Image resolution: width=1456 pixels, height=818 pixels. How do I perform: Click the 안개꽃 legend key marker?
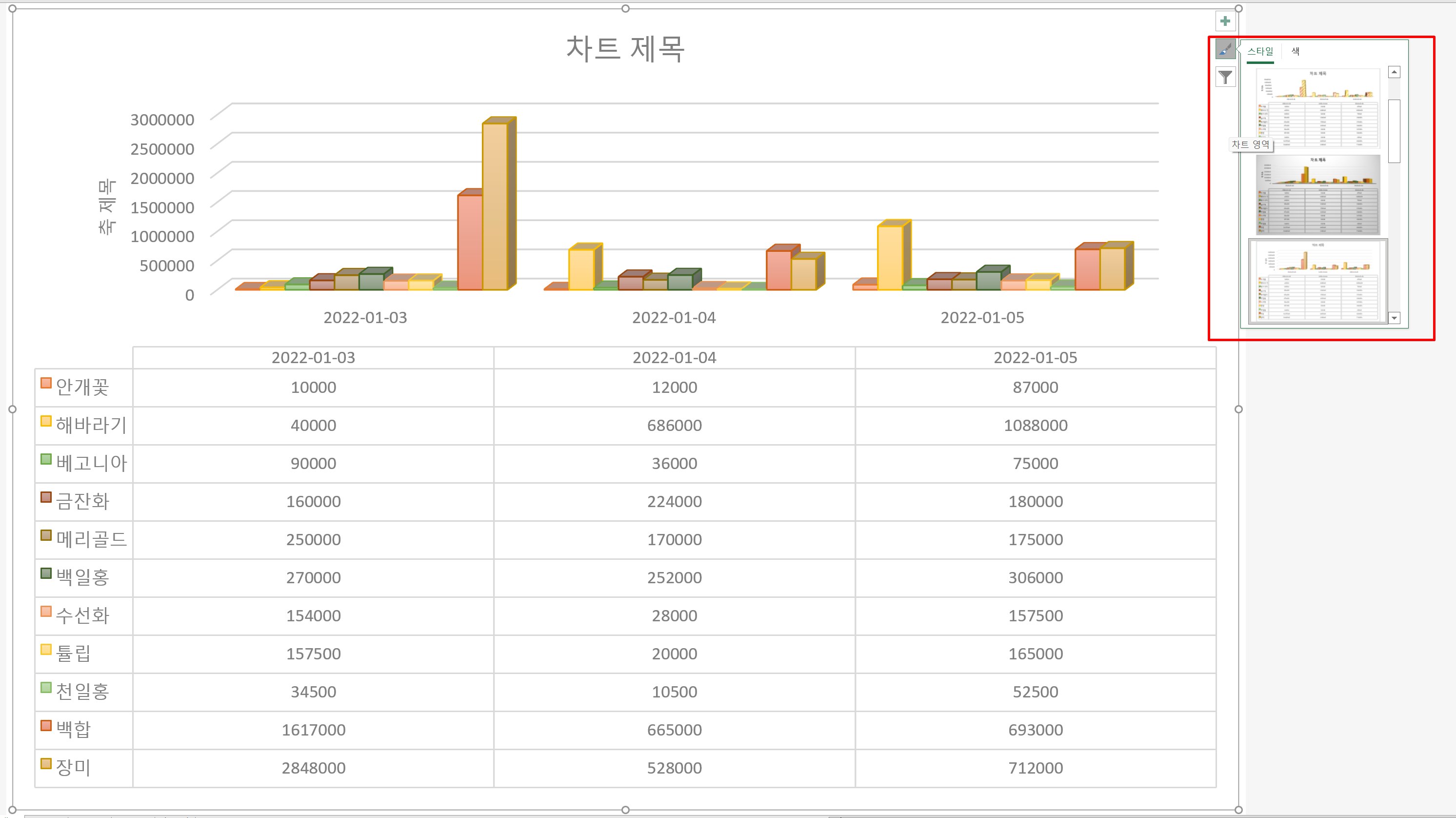pyautogui.click(x=46, y=383)
